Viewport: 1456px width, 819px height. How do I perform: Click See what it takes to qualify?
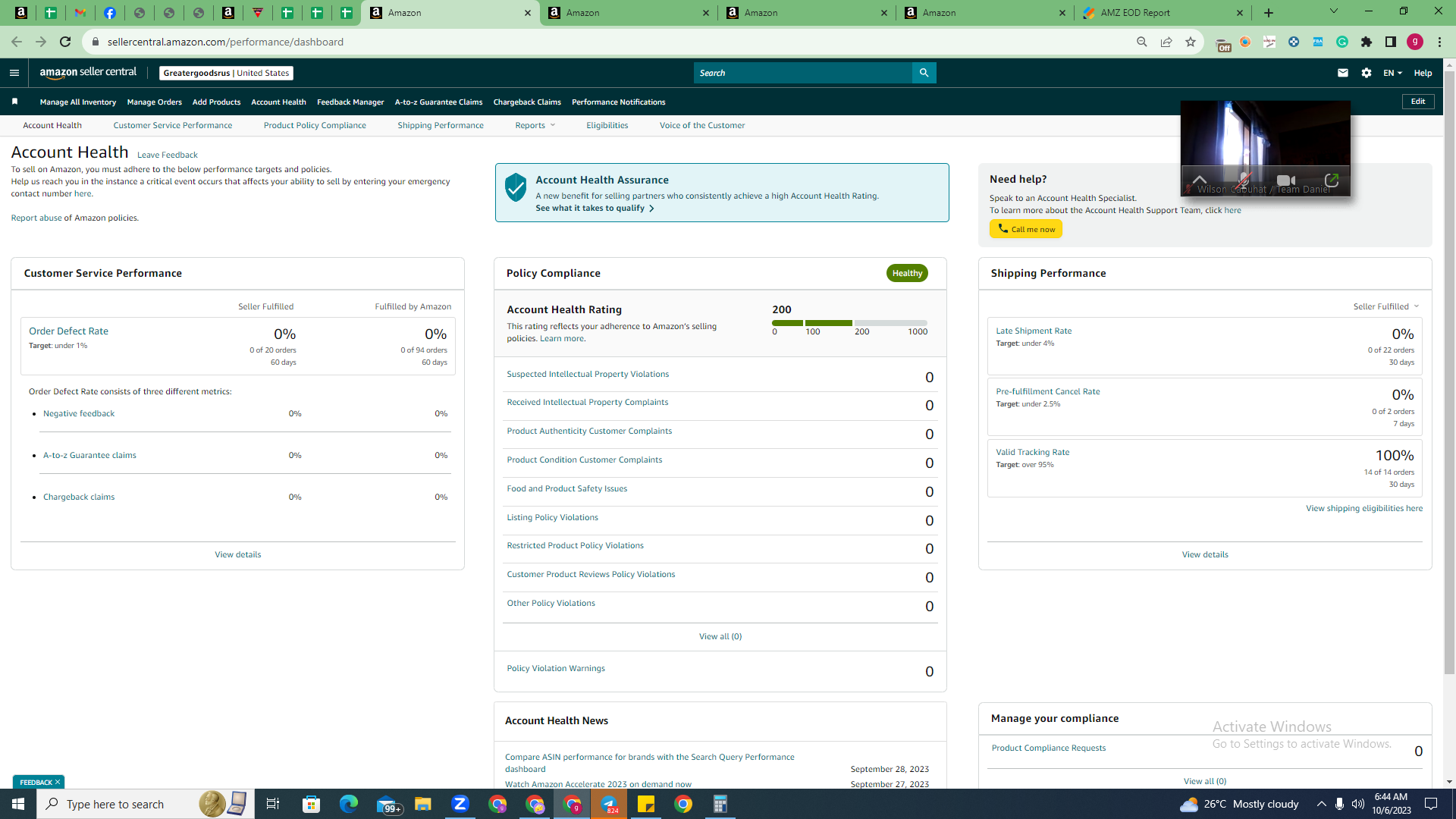point(595,208)
